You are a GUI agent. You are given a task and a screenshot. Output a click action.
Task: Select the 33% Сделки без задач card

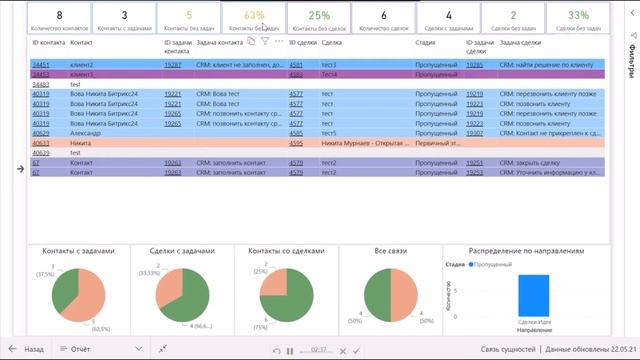578,18
